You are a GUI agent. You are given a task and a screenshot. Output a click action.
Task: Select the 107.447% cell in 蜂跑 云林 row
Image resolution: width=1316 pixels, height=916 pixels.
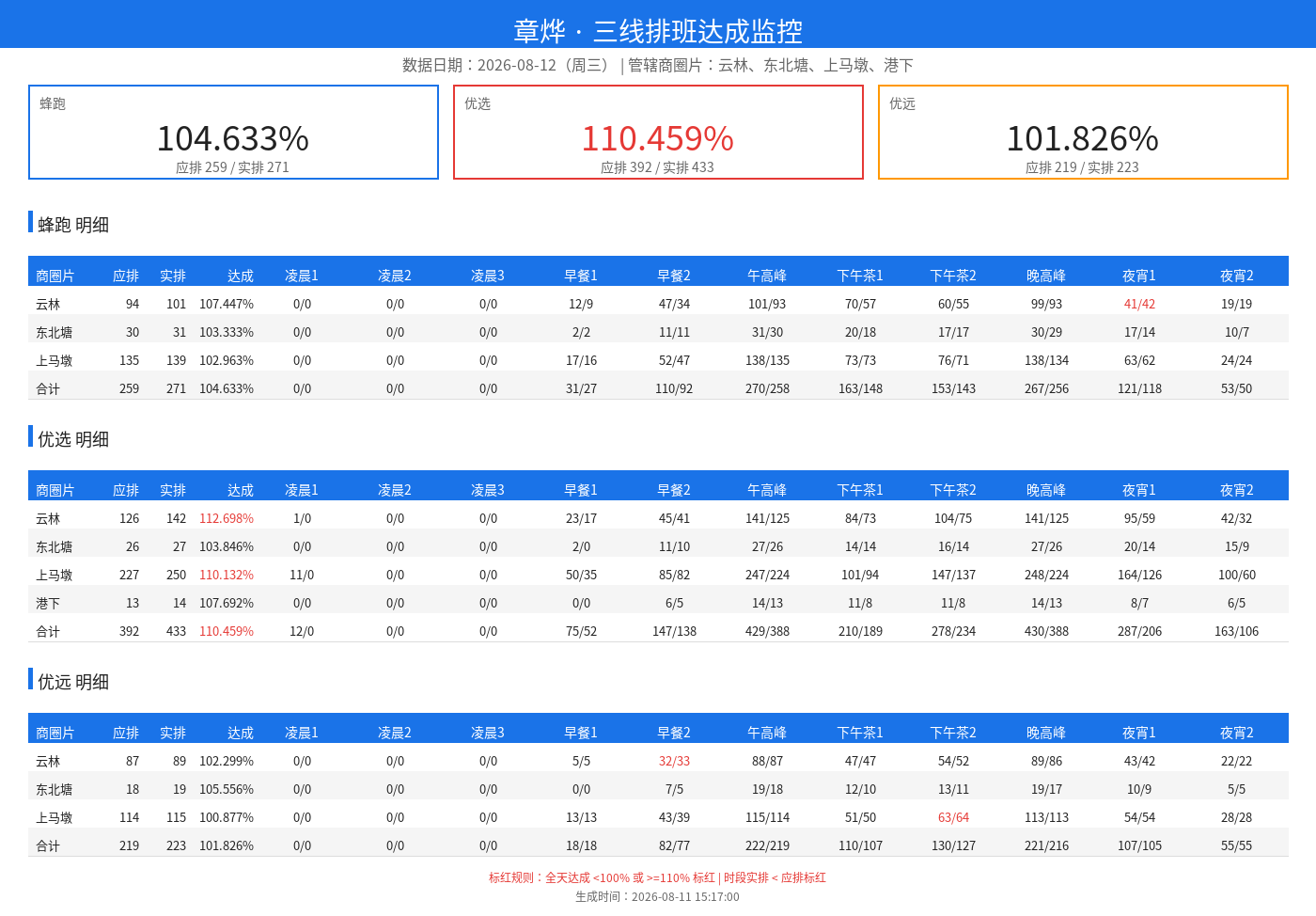pyautogui.click(x=227, y=304)
